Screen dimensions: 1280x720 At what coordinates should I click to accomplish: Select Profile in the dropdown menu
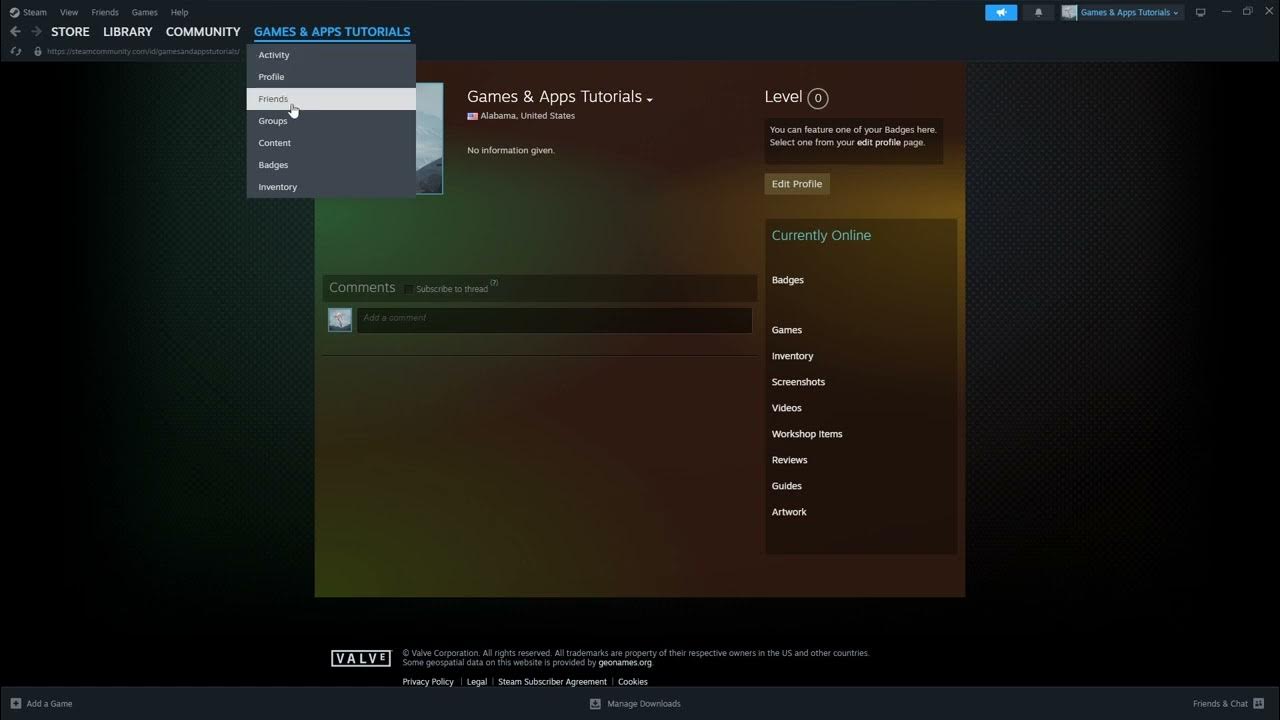point(331,77)
